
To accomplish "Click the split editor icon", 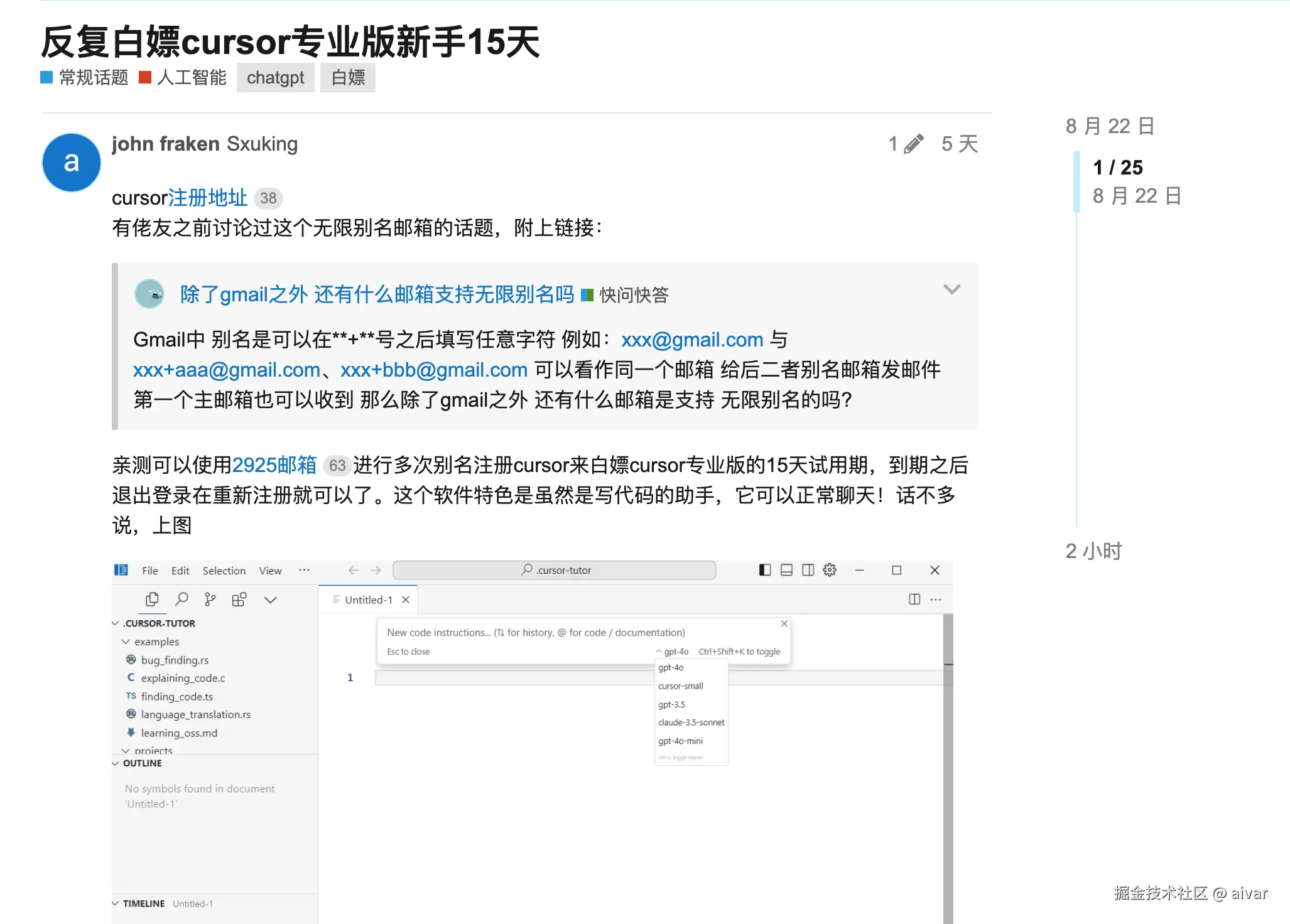I will coord(914,599).
